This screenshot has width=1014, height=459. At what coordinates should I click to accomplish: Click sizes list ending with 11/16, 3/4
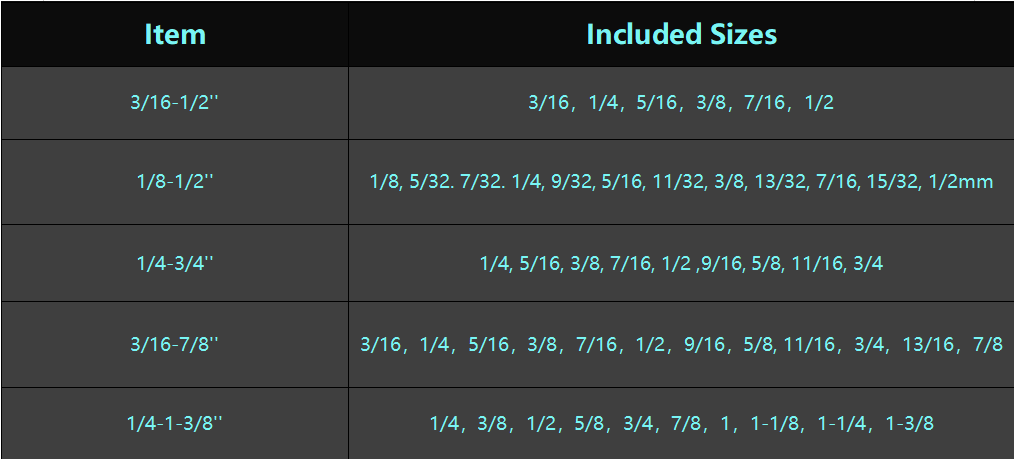pyautogui.click(x=681, y=263)
